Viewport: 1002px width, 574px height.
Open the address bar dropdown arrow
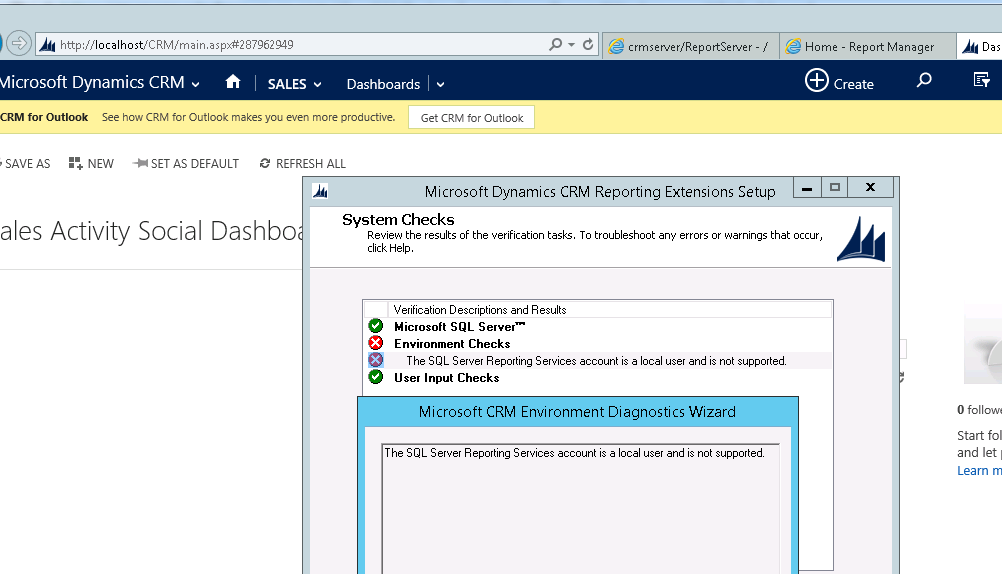coord(571,45)
